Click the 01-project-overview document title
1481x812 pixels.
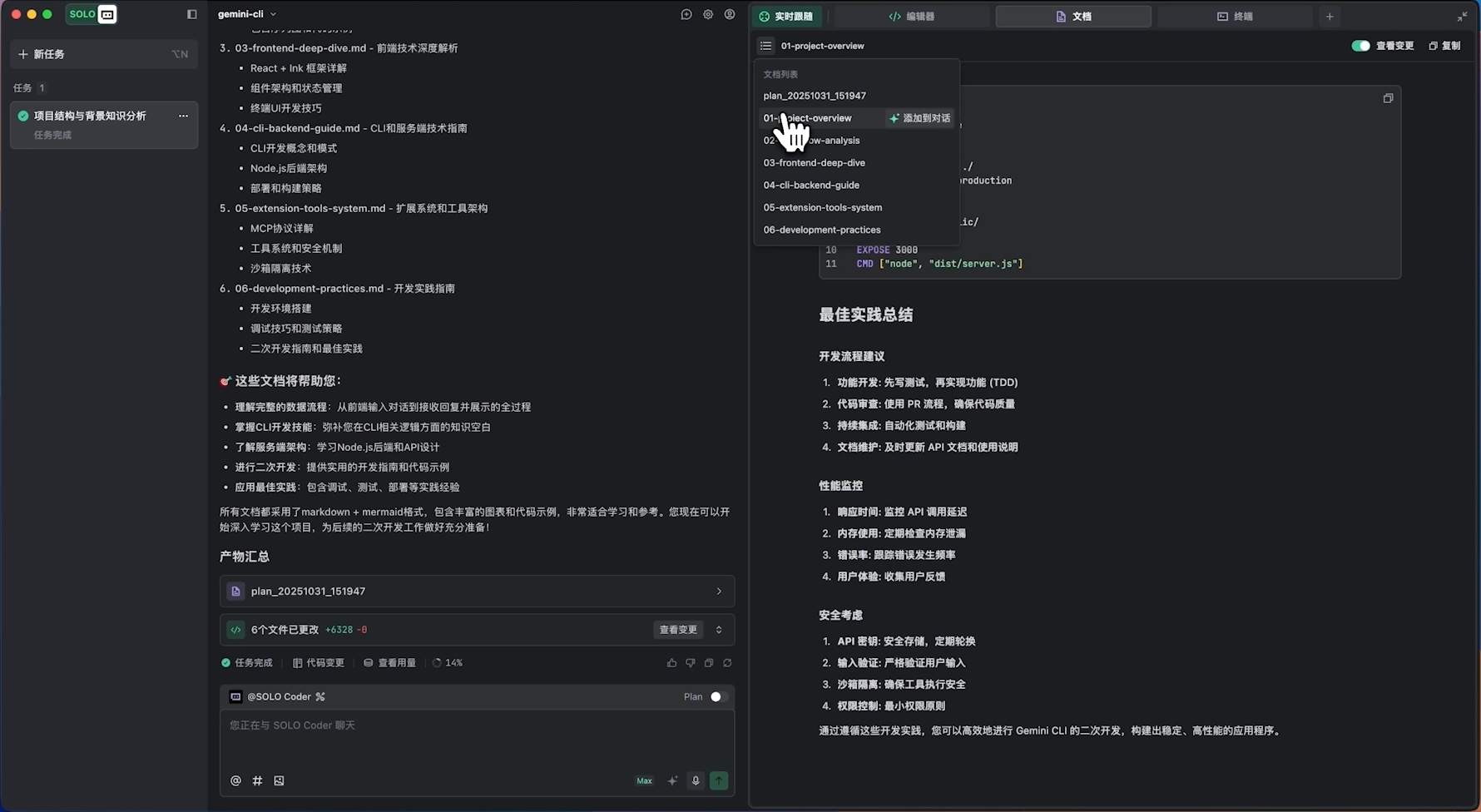pyautogui.click(x=822, y=46)
